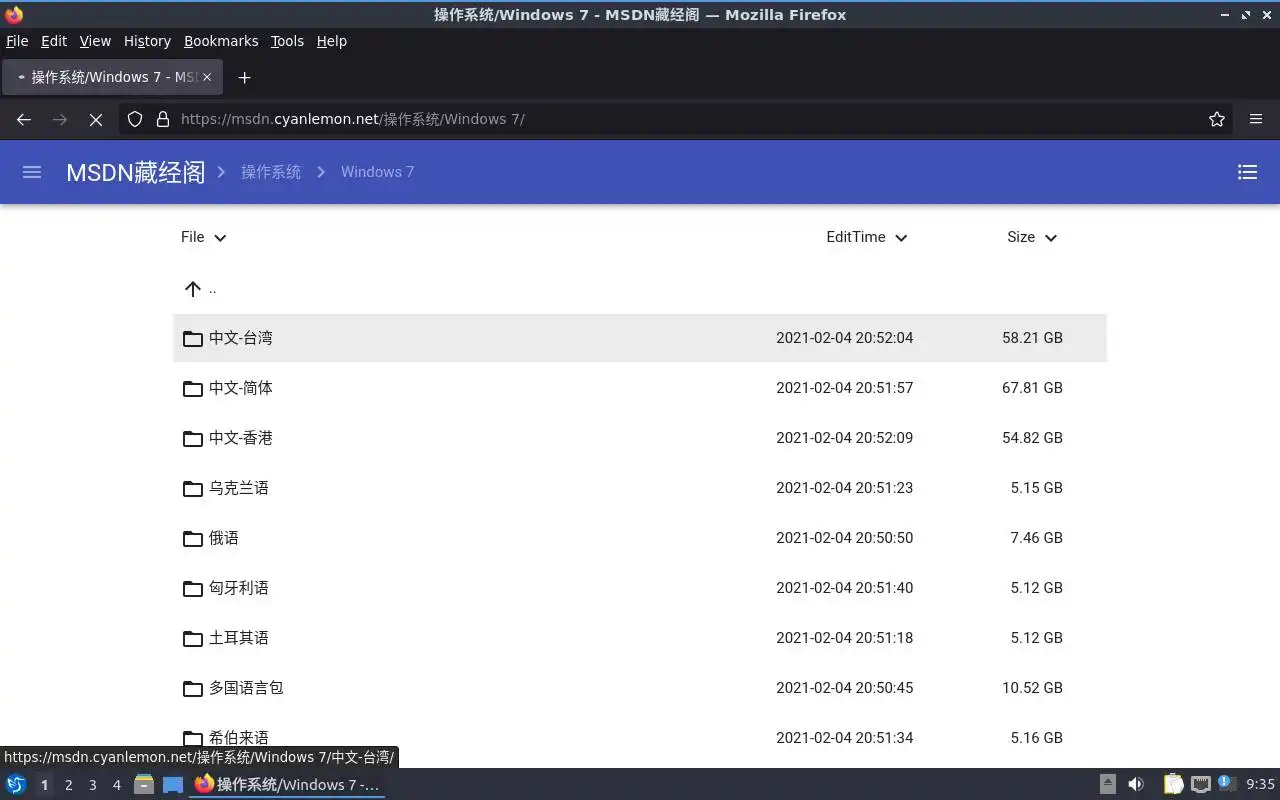Sort by Size column dropdown arrow
The height and width of the screenshot is (800, 1280).
pos(1051,238)
